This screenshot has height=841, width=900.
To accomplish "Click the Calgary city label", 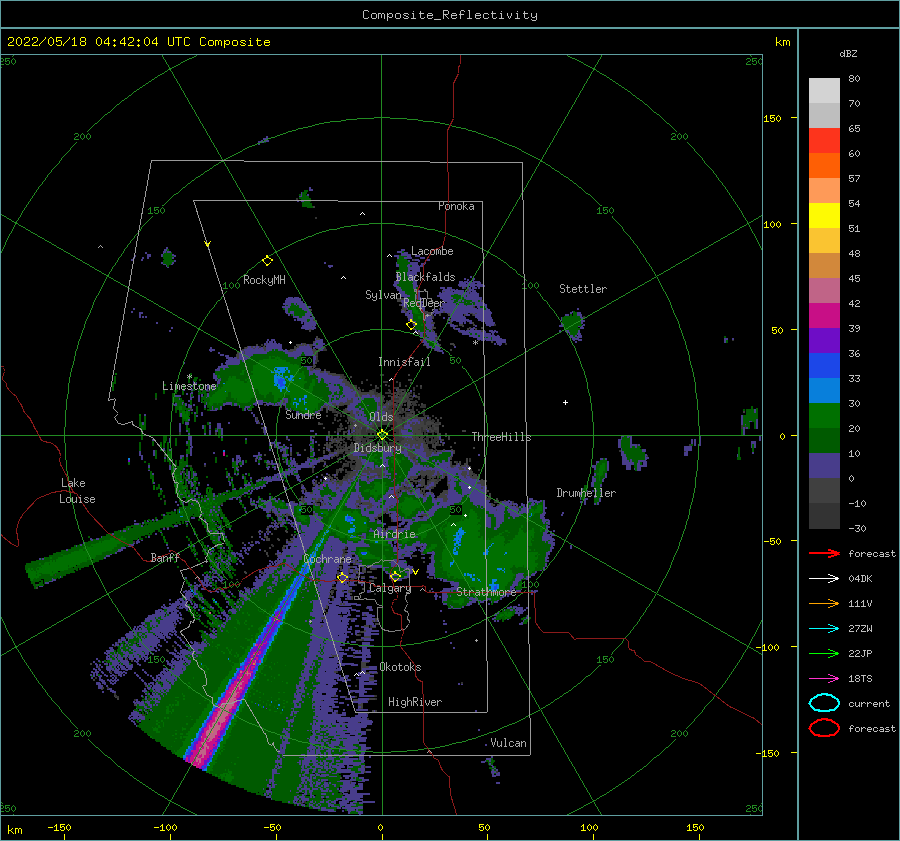I will 390,588.
